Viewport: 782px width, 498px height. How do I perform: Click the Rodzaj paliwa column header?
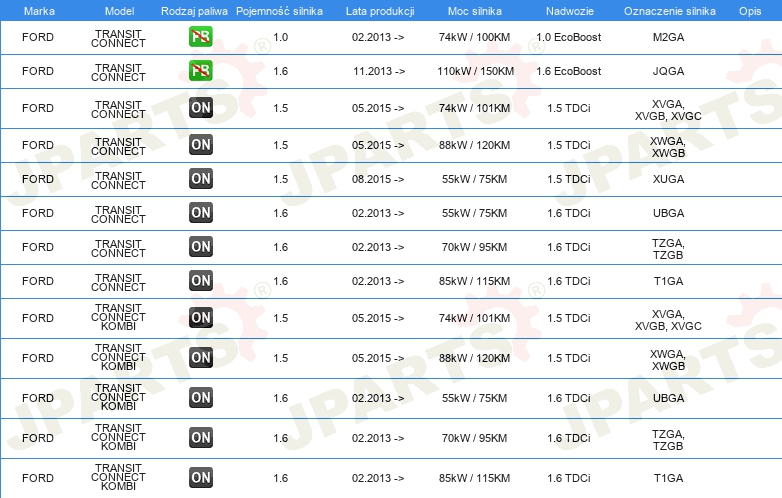point(194,11)
